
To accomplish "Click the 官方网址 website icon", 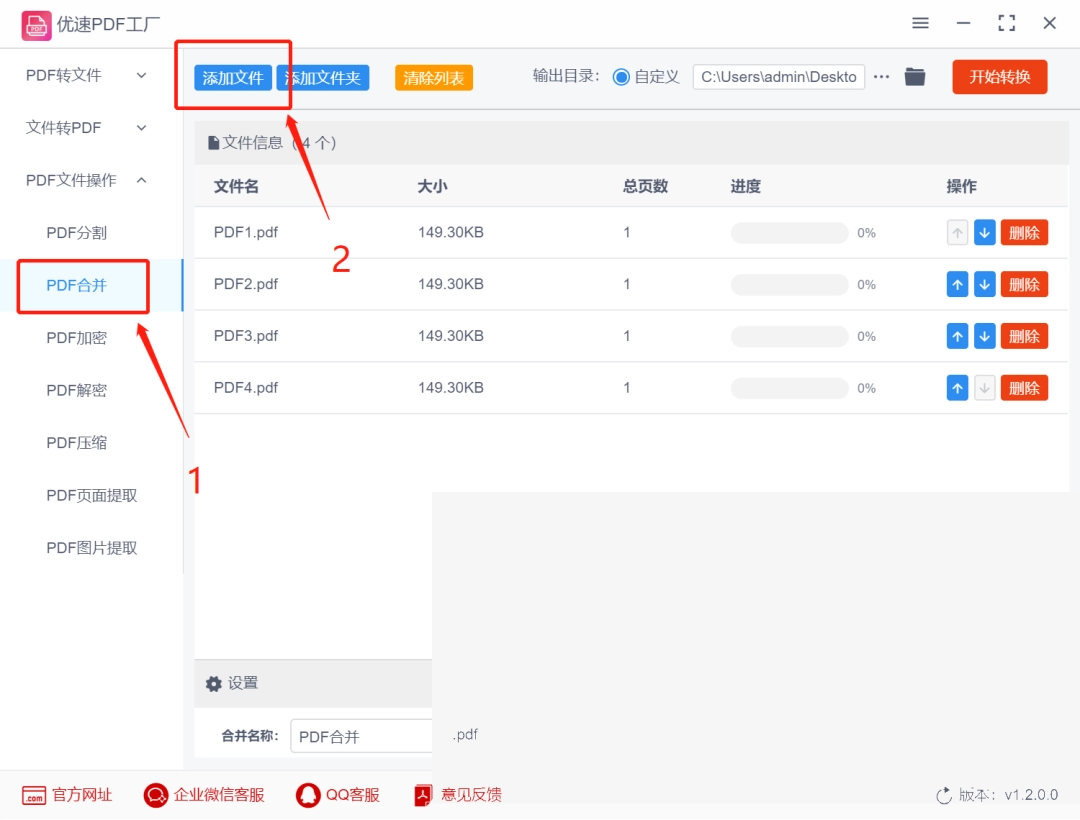I will click(x=34, y=795).
